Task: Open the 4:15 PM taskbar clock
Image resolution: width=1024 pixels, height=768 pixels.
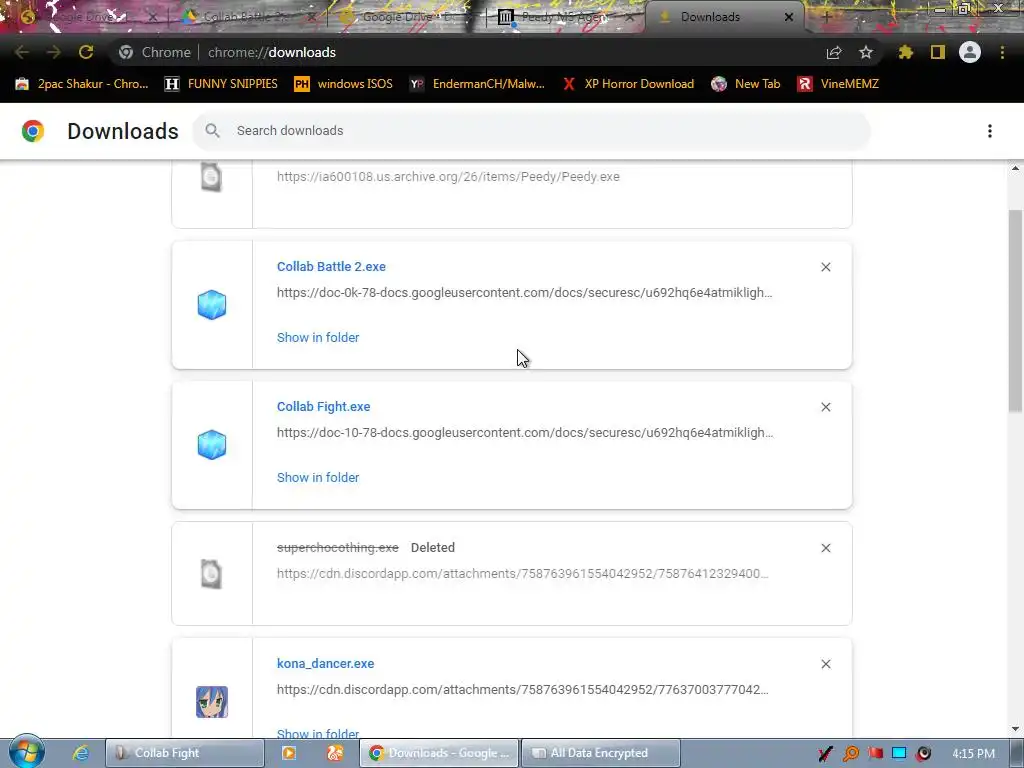Action: click(973, 754)
